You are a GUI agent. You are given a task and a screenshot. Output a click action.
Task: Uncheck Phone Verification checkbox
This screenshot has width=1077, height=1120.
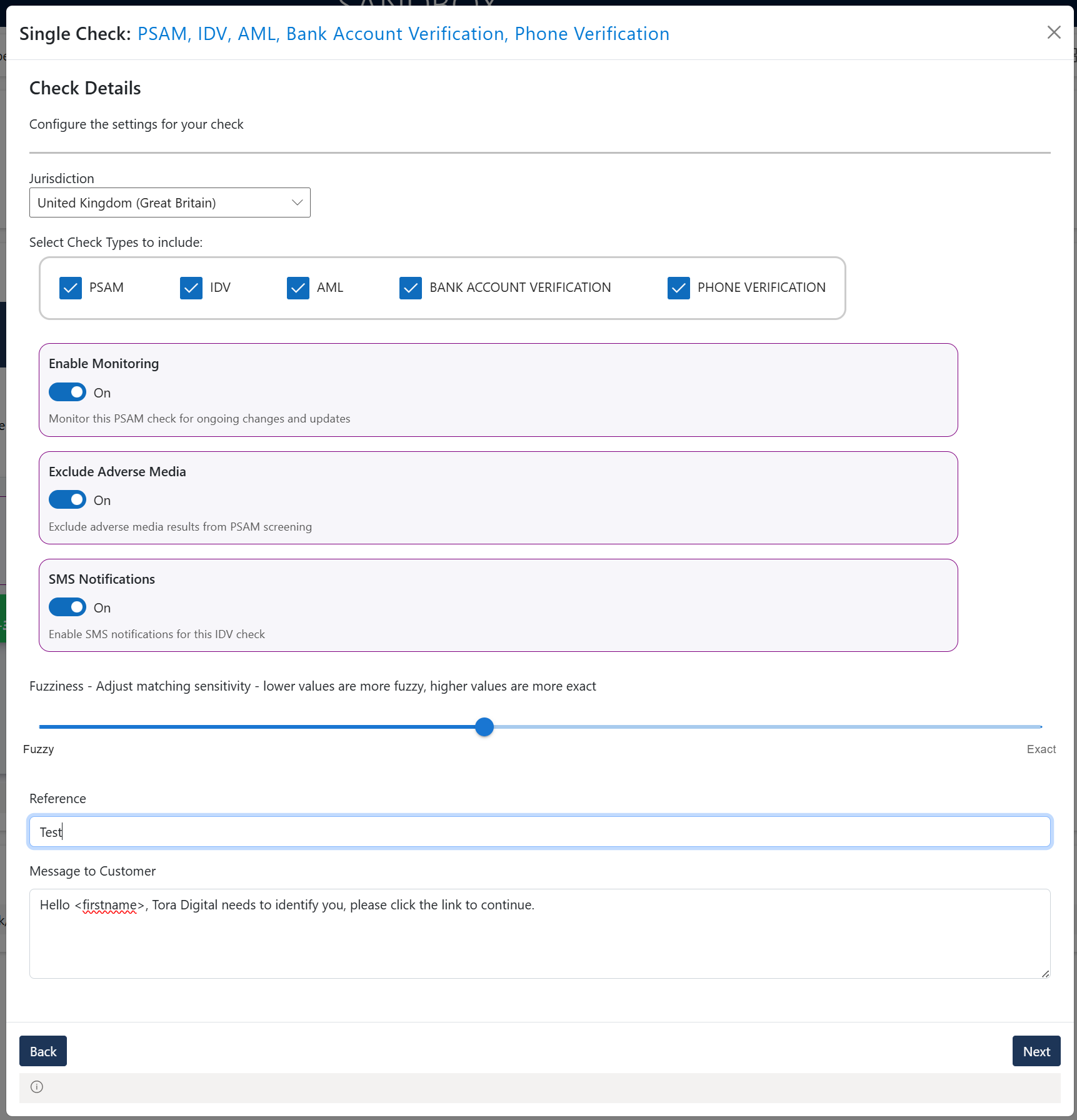pyautogui.click(x=679, y=288)
